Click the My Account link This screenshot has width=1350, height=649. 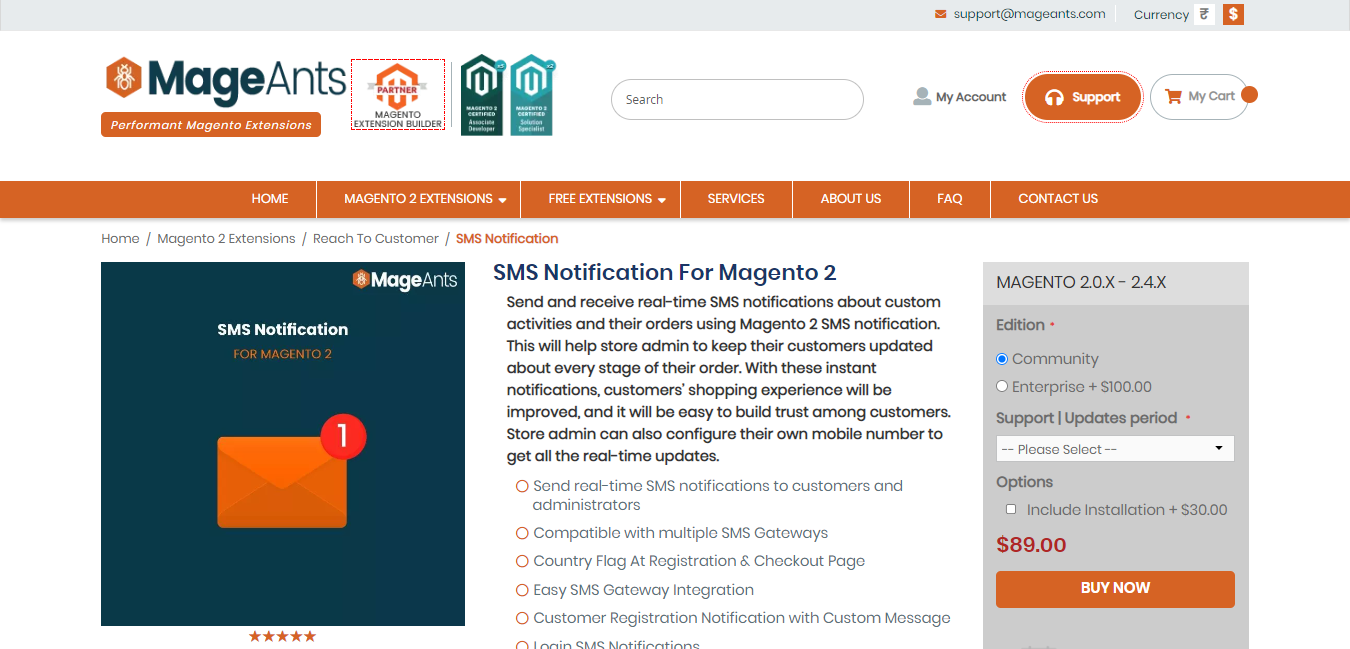click(x=971, y=97)
